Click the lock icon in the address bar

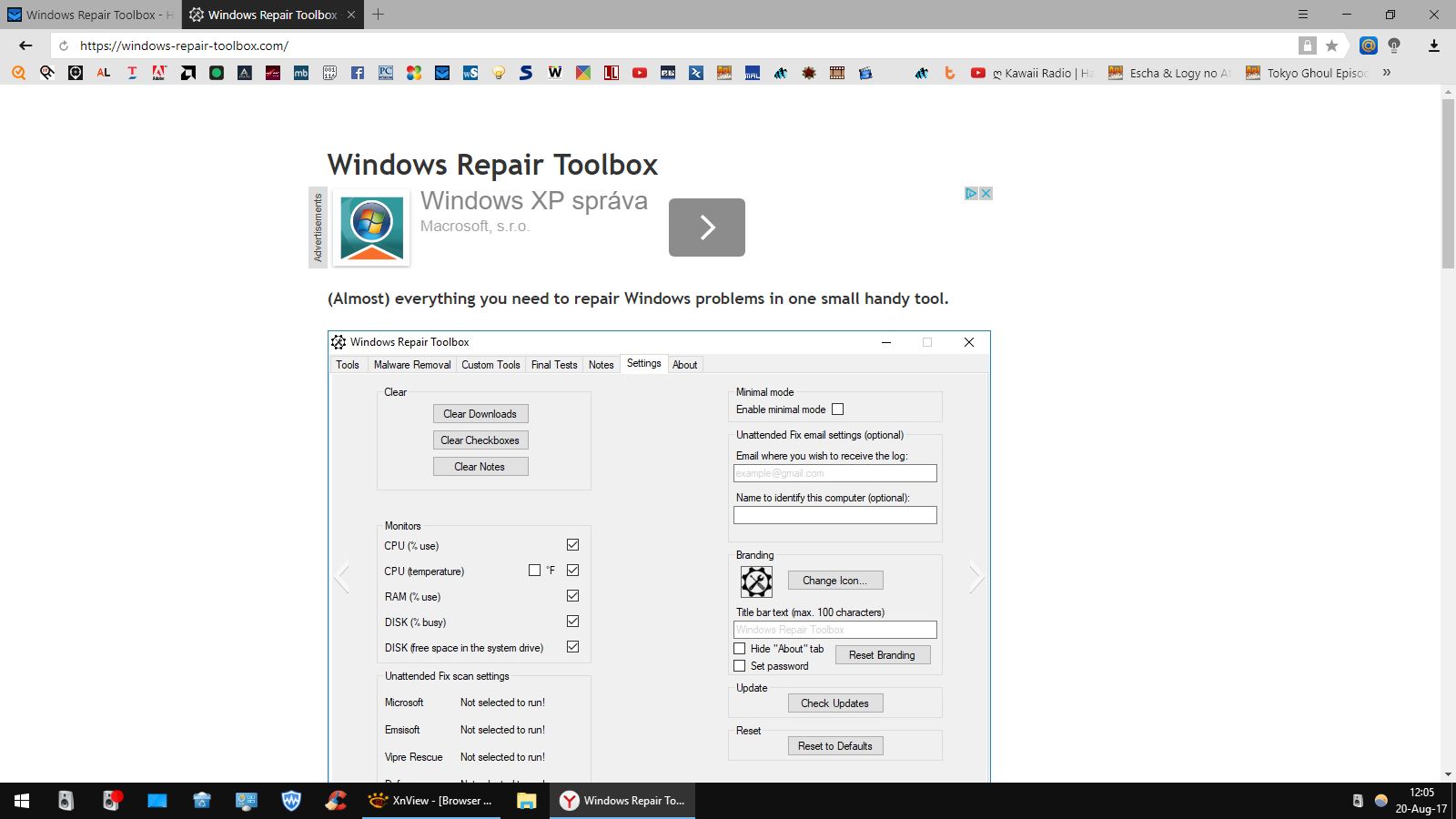1308,45
